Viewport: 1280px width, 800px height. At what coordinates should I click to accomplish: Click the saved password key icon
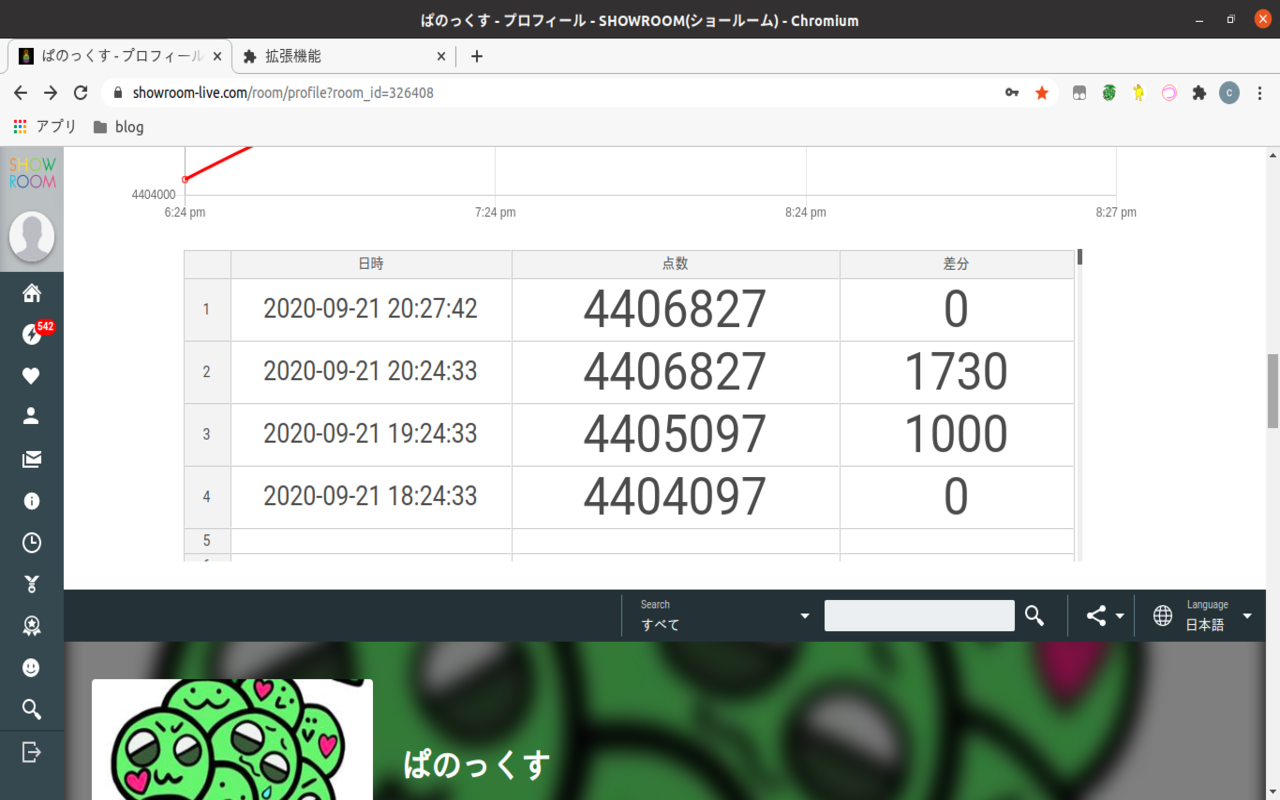pos(1012,93)
